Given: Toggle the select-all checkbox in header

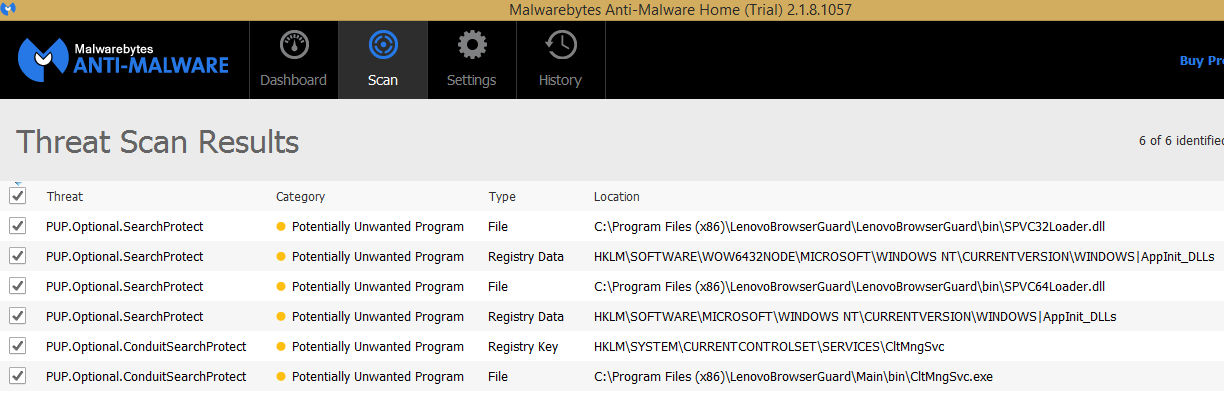Looking at the screenshot, I should coord(17,196).
